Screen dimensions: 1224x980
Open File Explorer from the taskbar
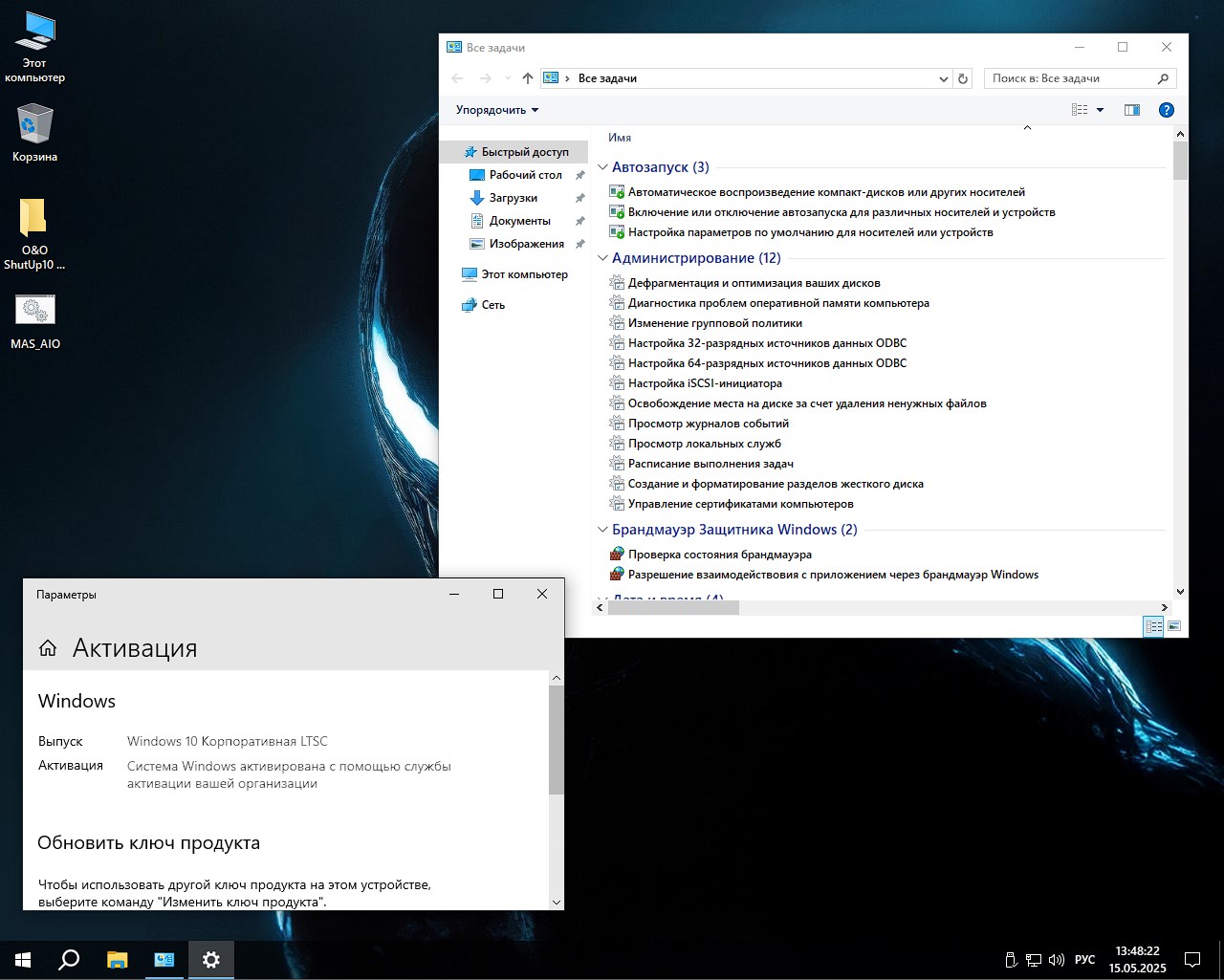click(117, 959)
